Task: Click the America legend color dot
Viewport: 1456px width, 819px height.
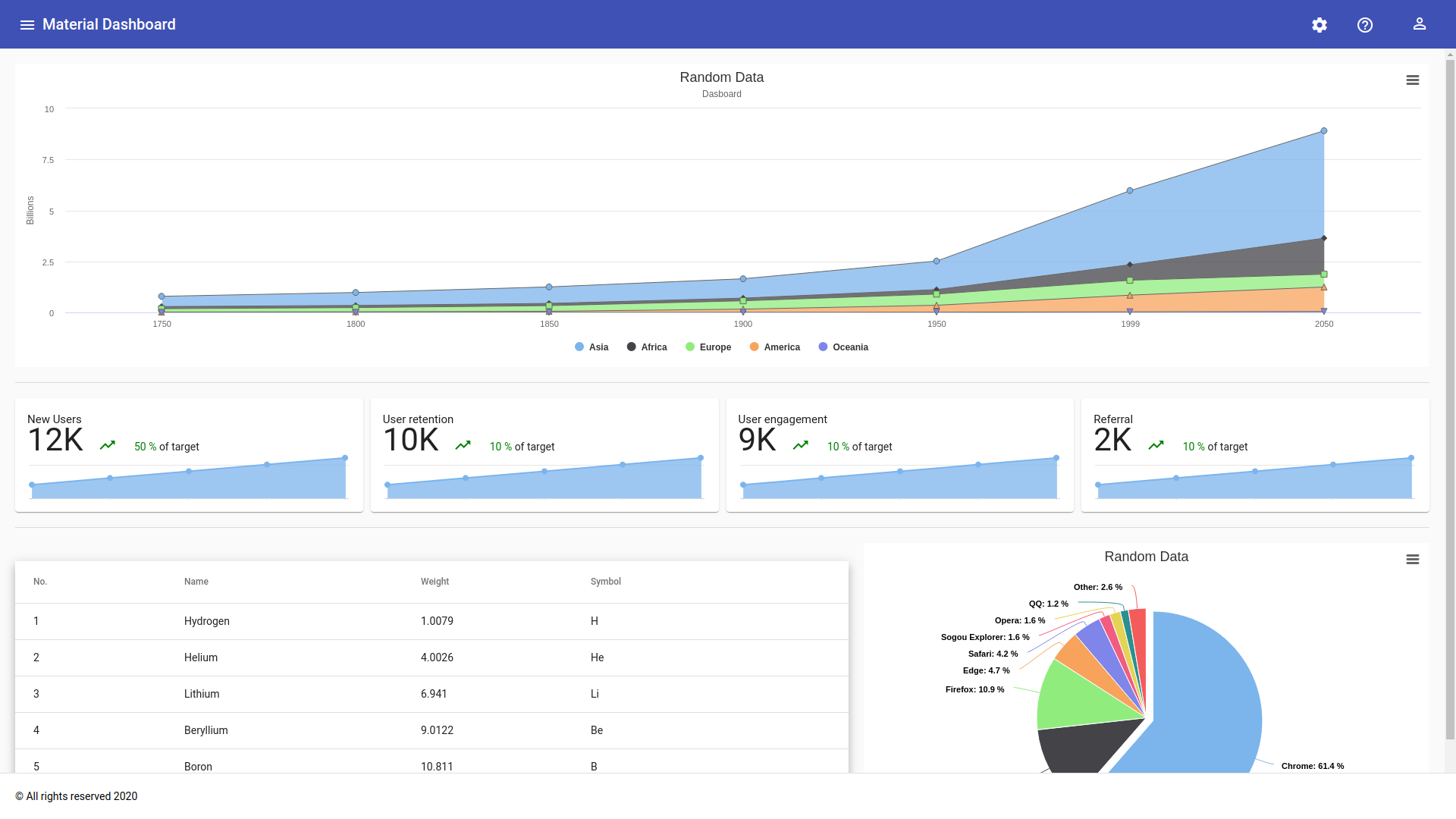Action: pyautogui.click(x=754, y=347)
